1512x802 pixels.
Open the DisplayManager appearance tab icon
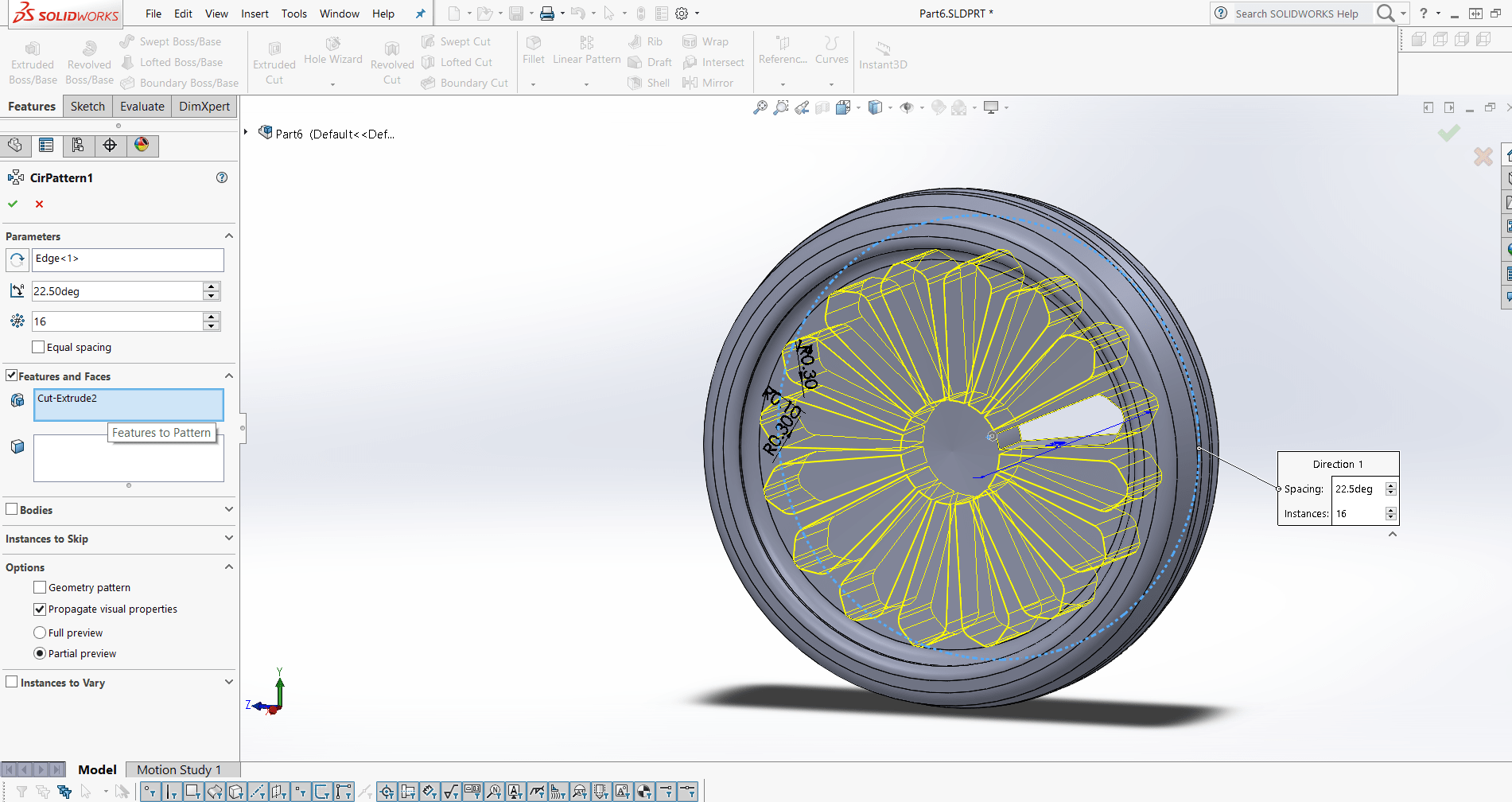tap(142, 145)
